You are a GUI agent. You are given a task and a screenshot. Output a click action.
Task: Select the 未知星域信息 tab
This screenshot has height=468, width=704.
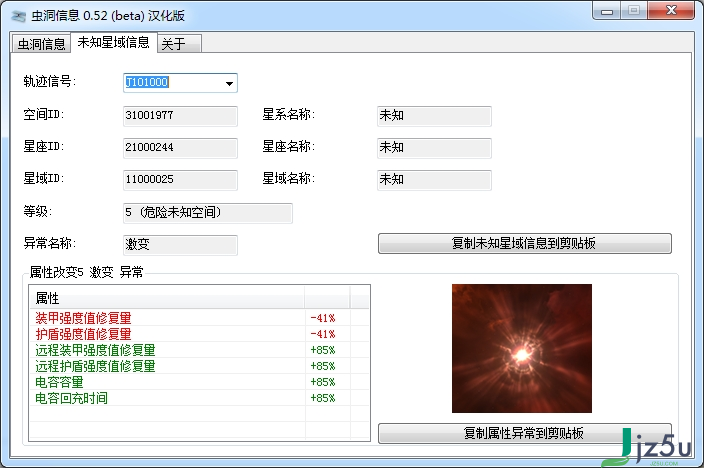click(114, 42)
